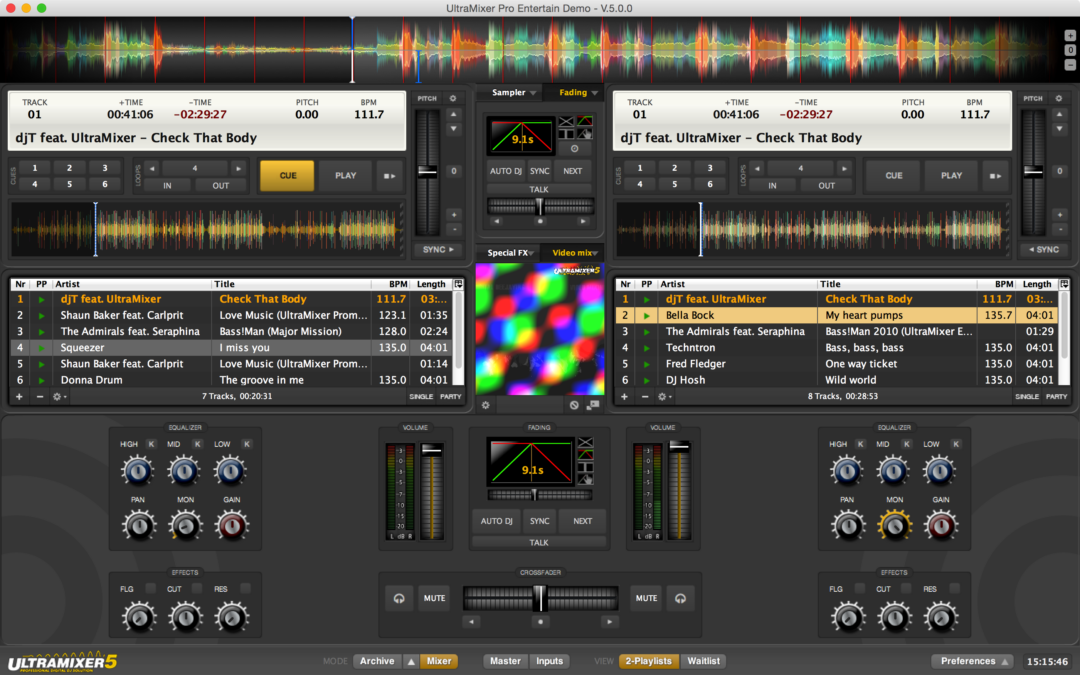1080x675 pixels.
Task: Open the Special FX dropdown
Action: coord(511,253)
